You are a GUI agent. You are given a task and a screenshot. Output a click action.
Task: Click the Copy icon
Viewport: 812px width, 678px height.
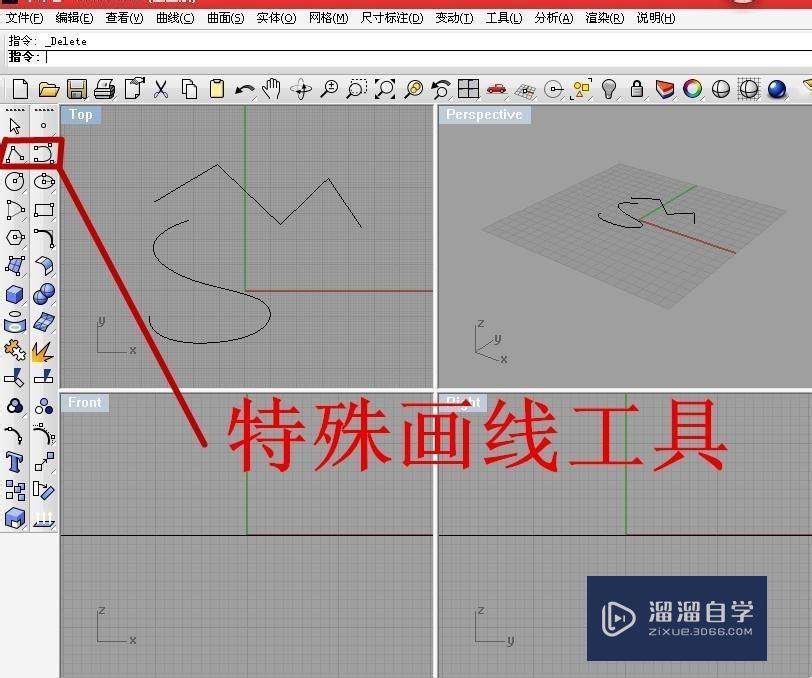click(x=189, y=89)
